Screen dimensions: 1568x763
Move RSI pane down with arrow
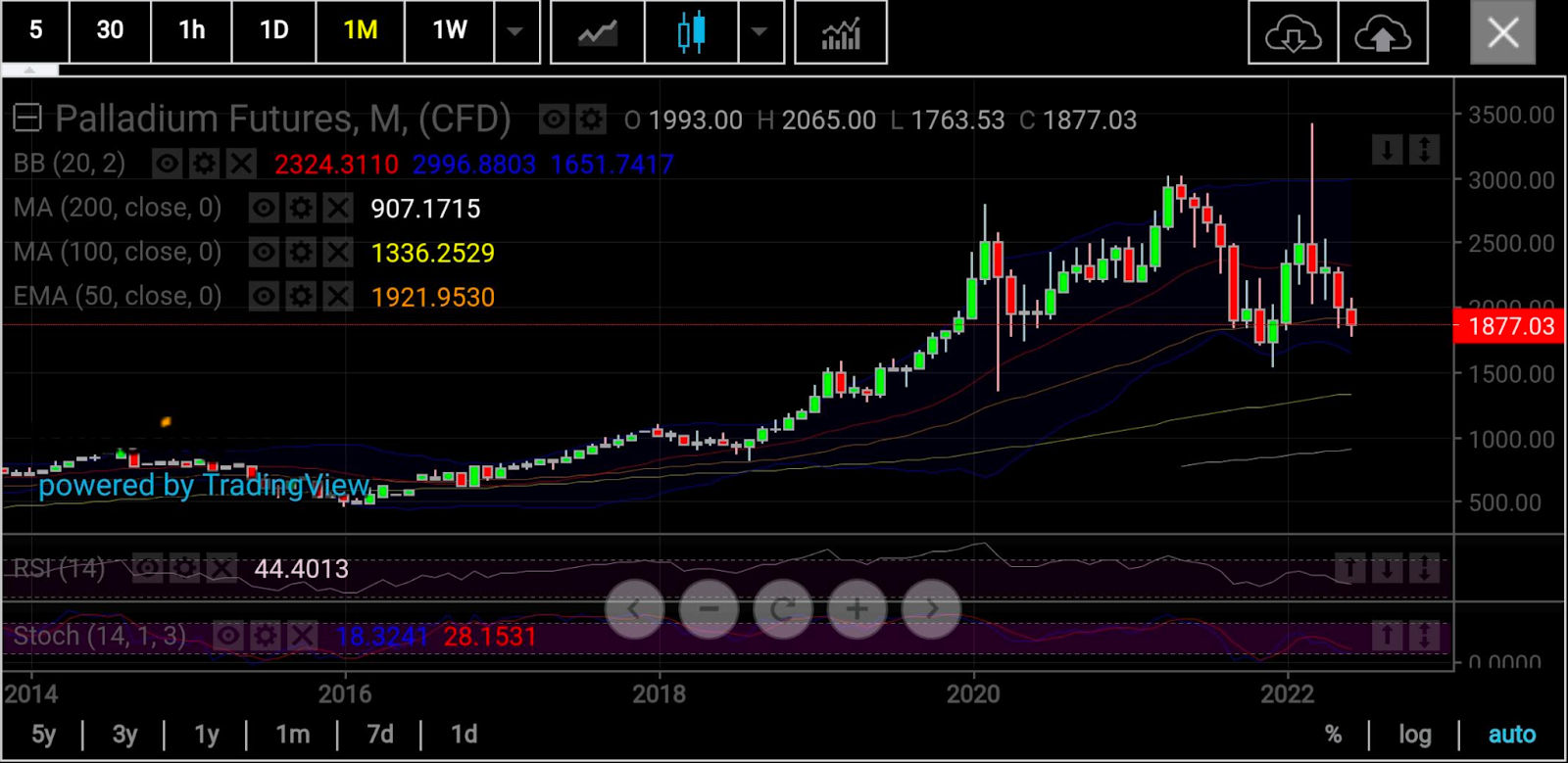point(1387,568)
